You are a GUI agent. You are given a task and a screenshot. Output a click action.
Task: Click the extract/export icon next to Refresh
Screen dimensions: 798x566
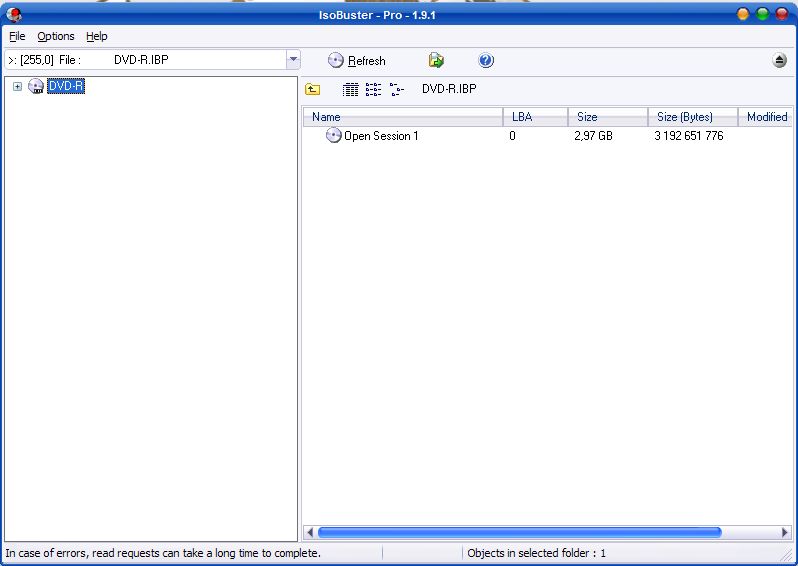[436, 61]
